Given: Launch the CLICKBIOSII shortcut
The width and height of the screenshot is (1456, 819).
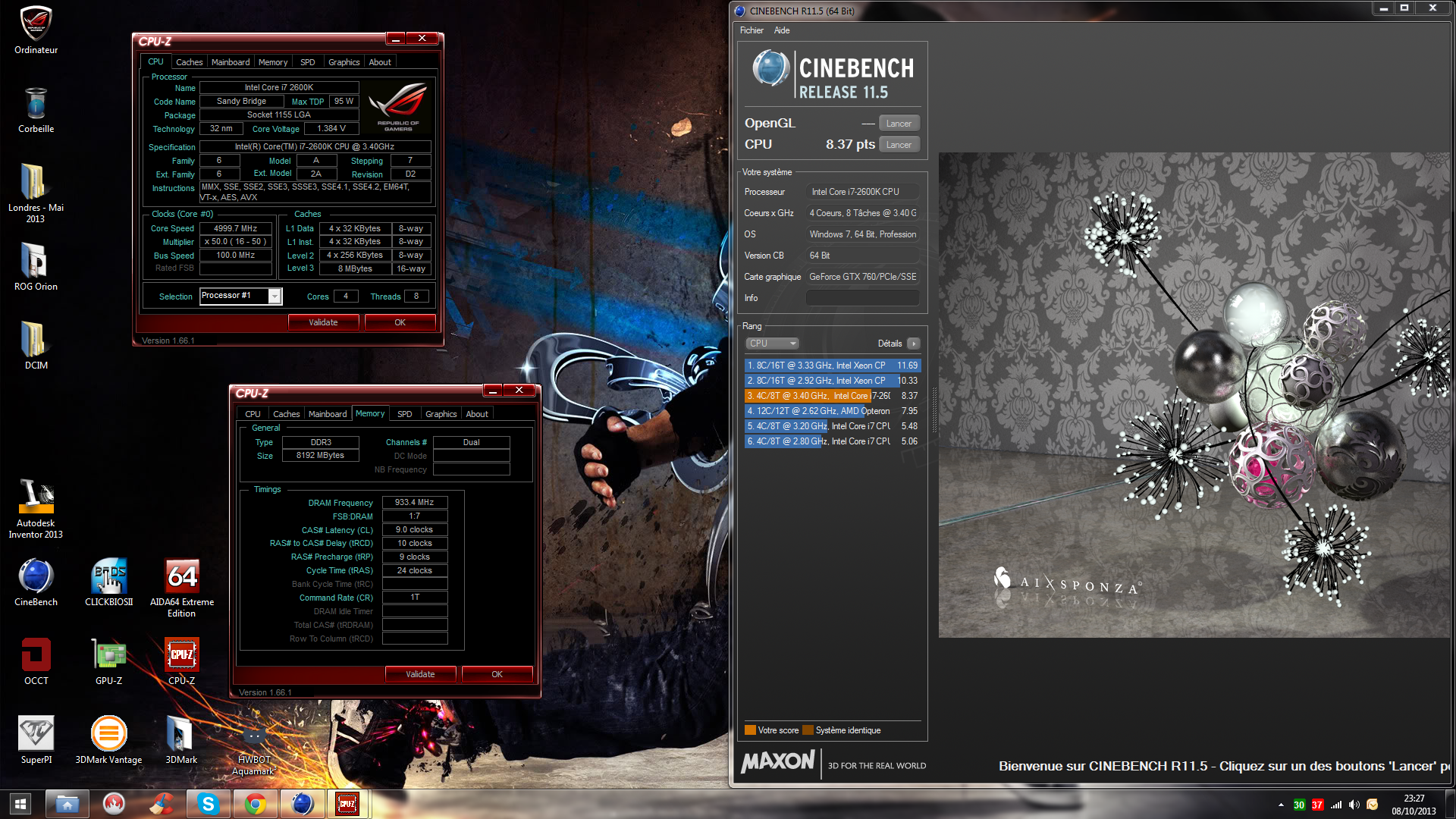Looking at the screenshot, I should click(108, 582).
